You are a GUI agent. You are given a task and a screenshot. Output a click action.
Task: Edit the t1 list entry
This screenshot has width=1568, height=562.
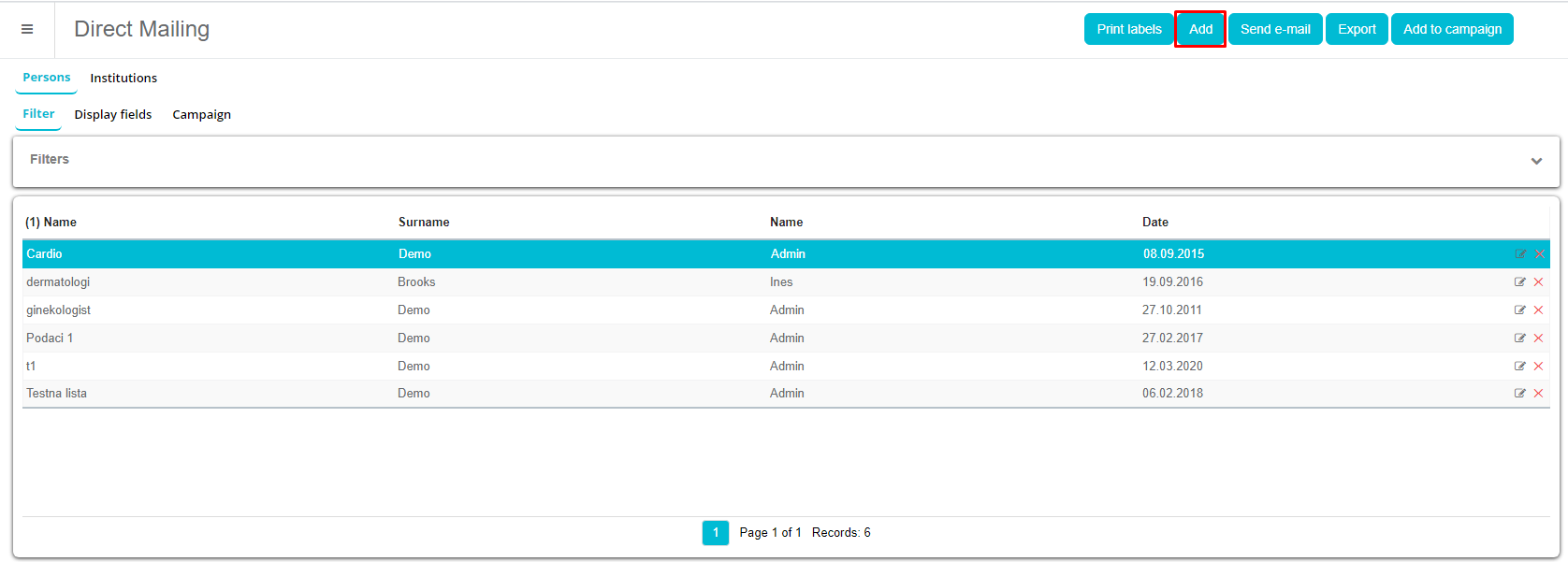[x=1520, y=367]
